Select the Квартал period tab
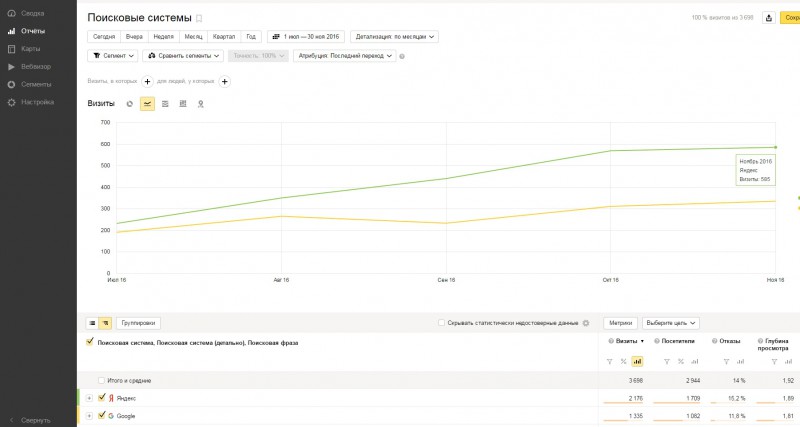This screenshot has width=800, height=427. [223, 36]
